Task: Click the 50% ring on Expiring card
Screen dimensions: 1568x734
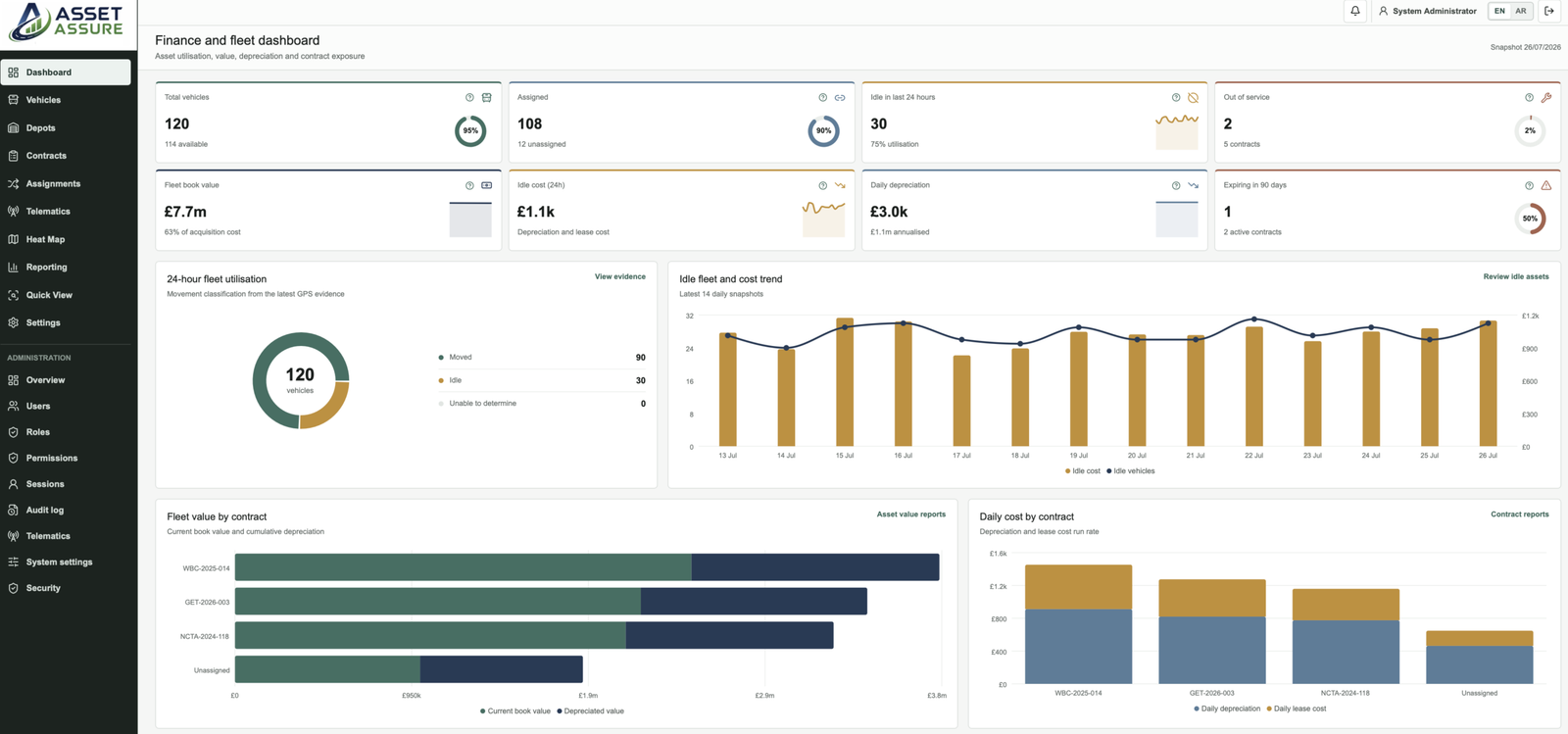Action: click(x=1530, y=219)
